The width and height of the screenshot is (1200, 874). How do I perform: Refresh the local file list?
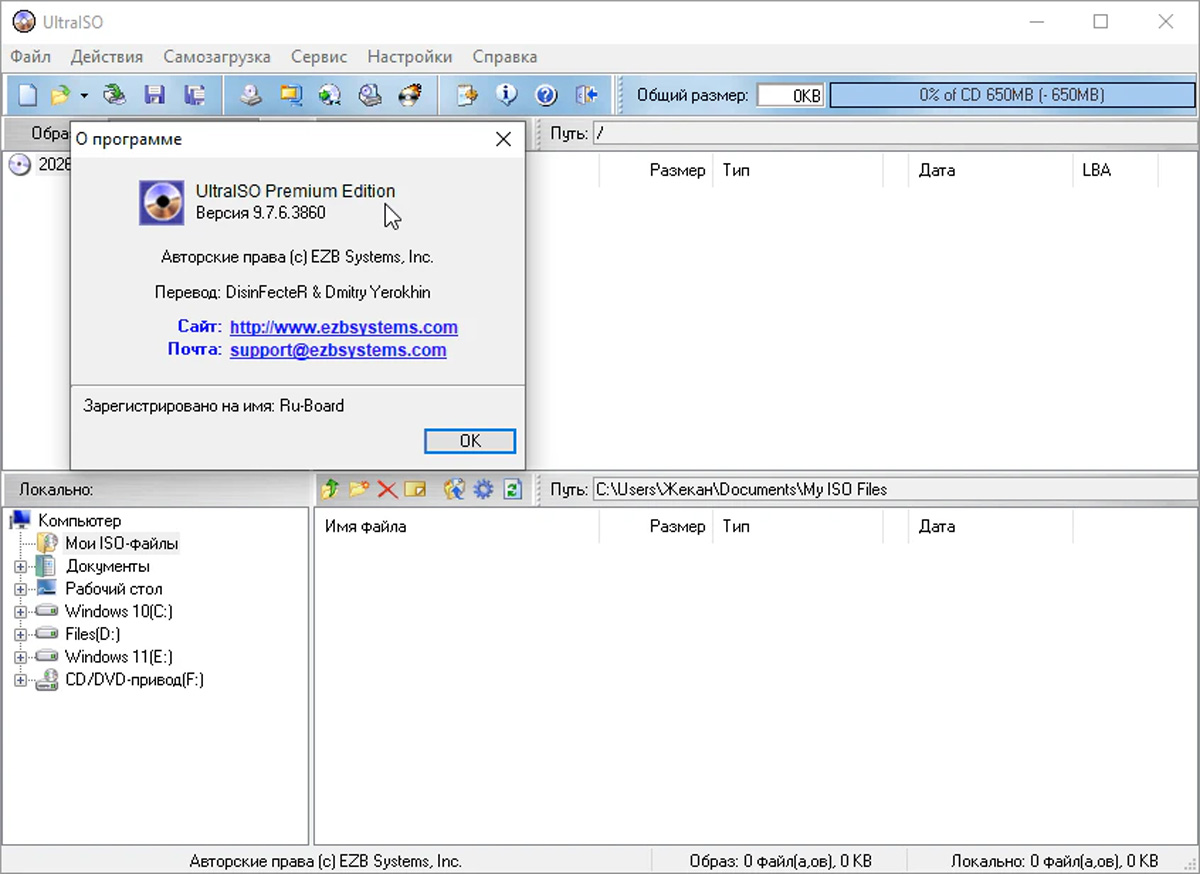pos(513,489)
